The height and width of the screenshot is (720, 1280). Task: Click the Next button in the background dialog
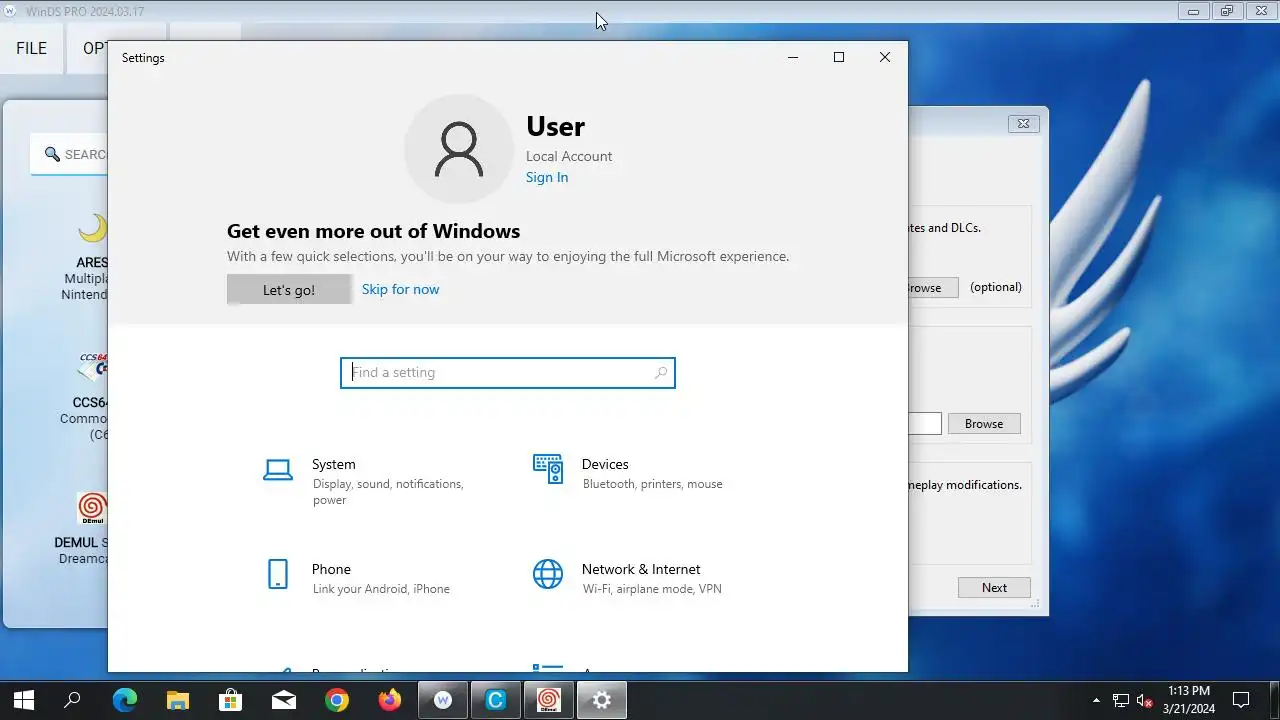coord(994,588)
